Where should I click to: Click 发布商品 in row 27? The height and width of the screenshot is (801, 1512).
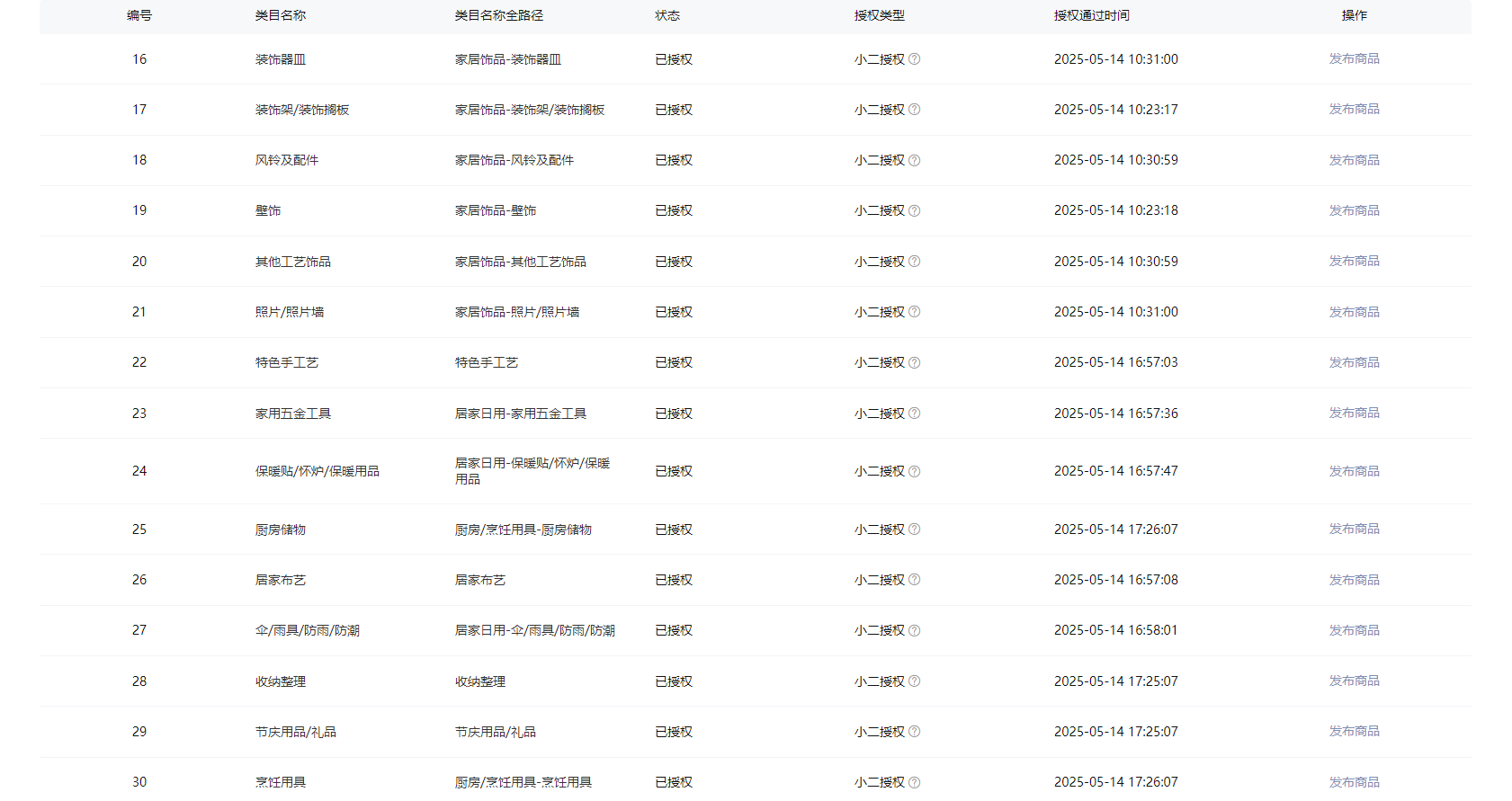point(1354,630)
